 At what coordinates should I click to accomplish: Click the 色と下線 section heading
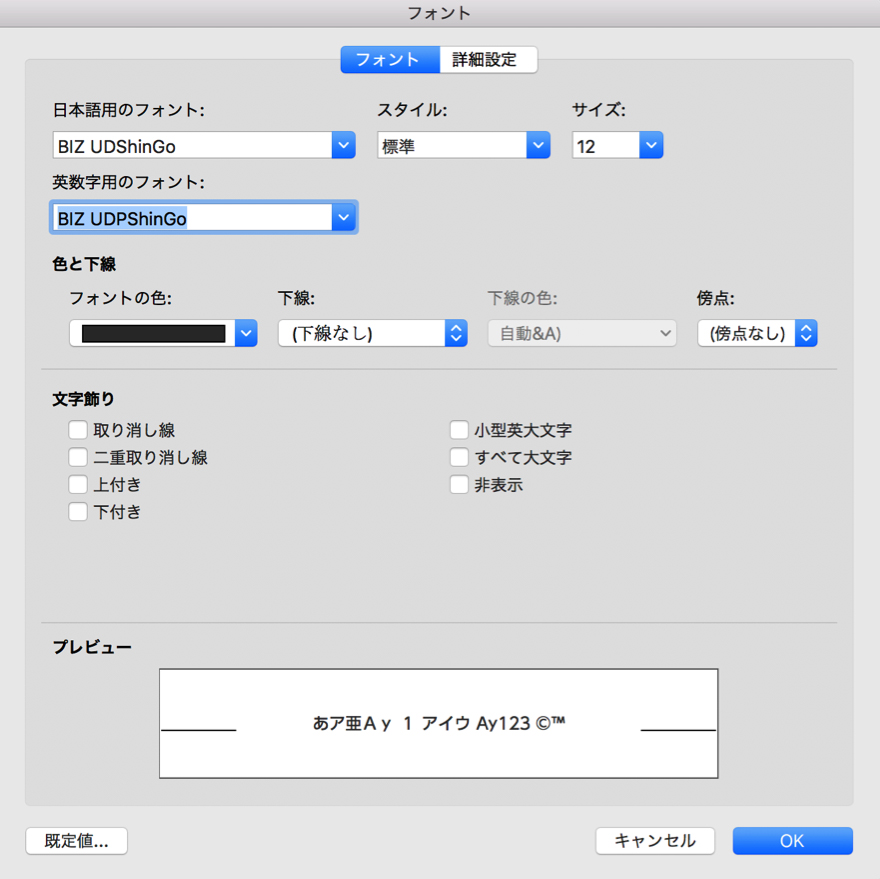(84, 264)
